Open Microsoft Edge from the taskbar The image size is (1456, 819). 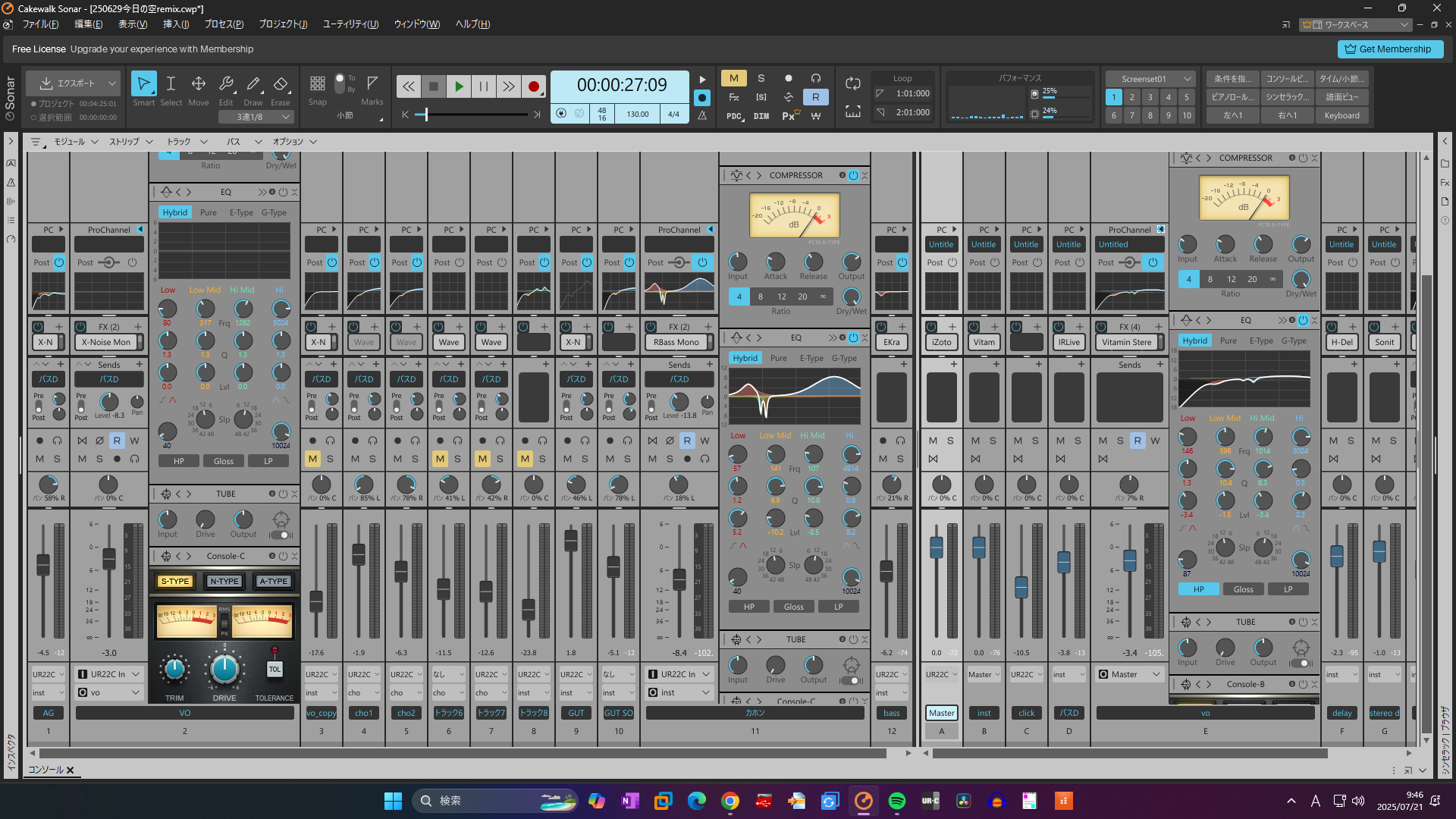(696, 801)
